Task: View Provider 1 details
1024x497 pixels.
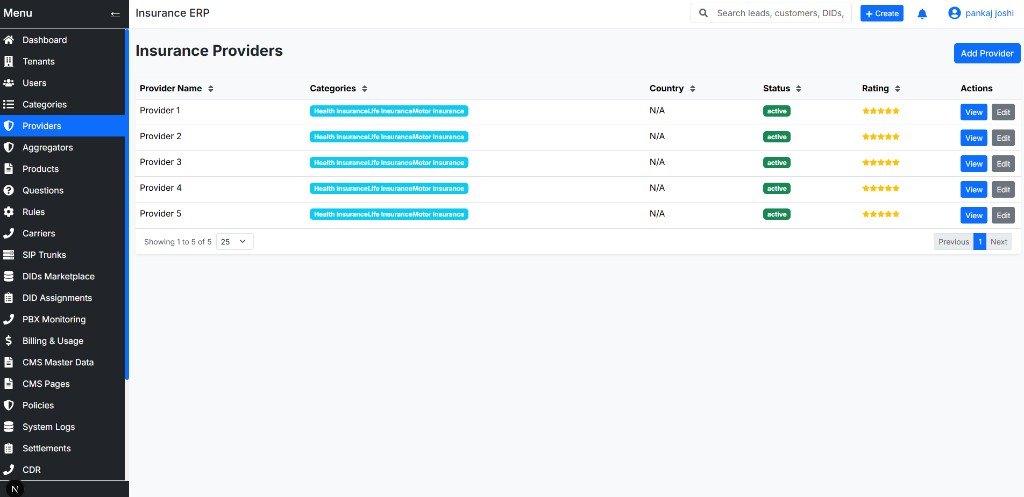Action: coord(973,112)
